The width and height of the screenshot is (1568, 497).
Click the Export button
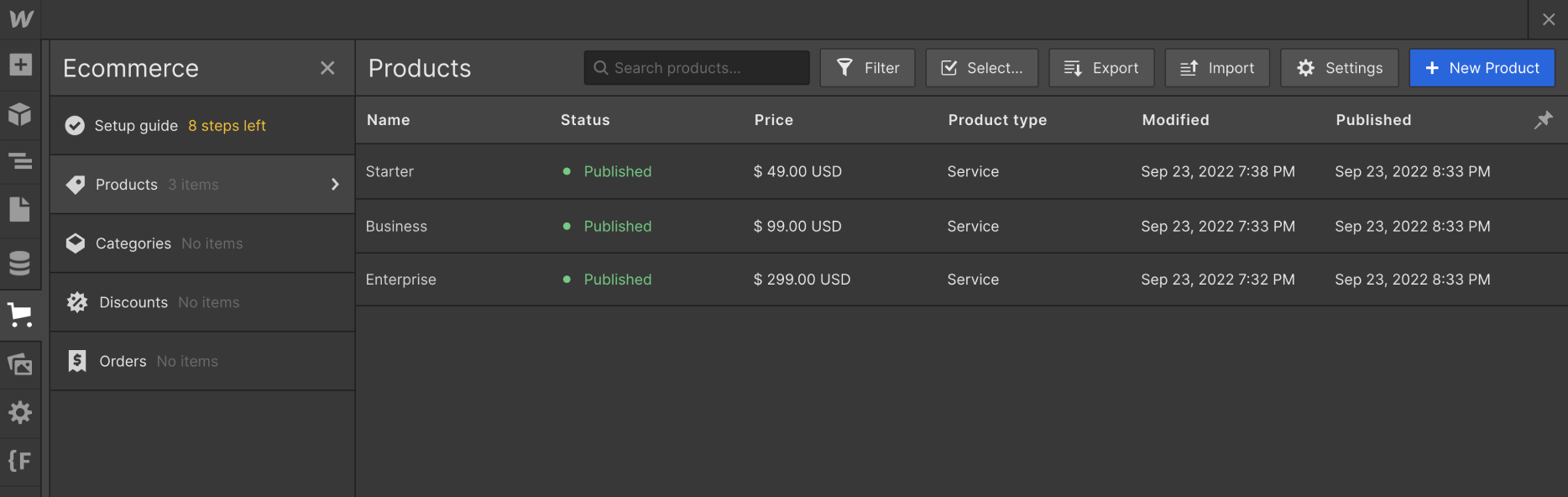[x=1100, y=68]
